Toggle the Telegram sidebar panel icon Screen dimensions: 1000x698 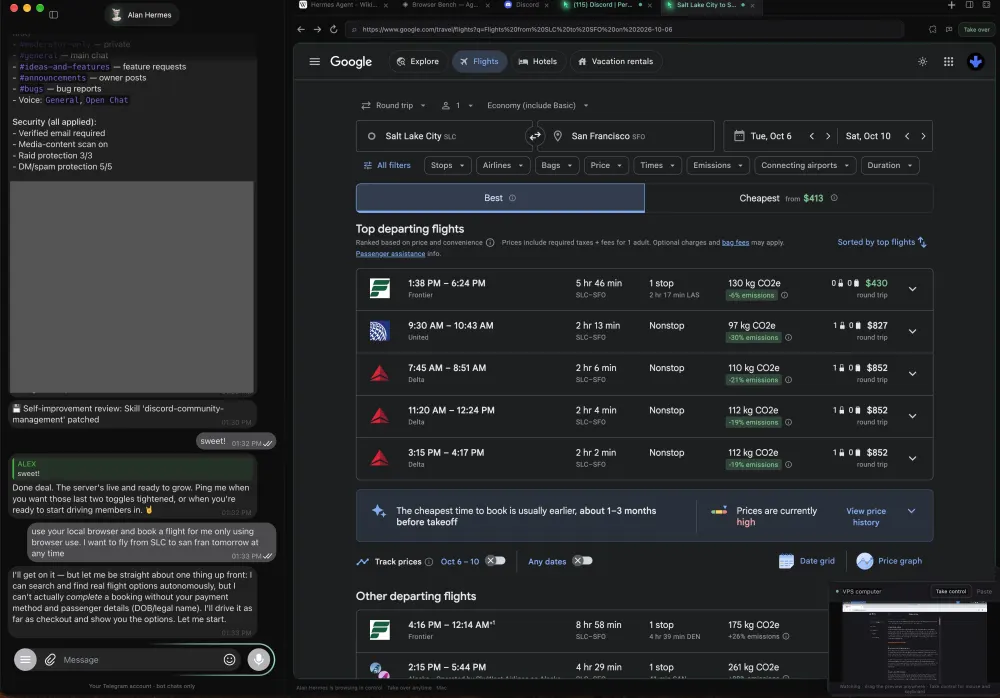pos(54,15)
